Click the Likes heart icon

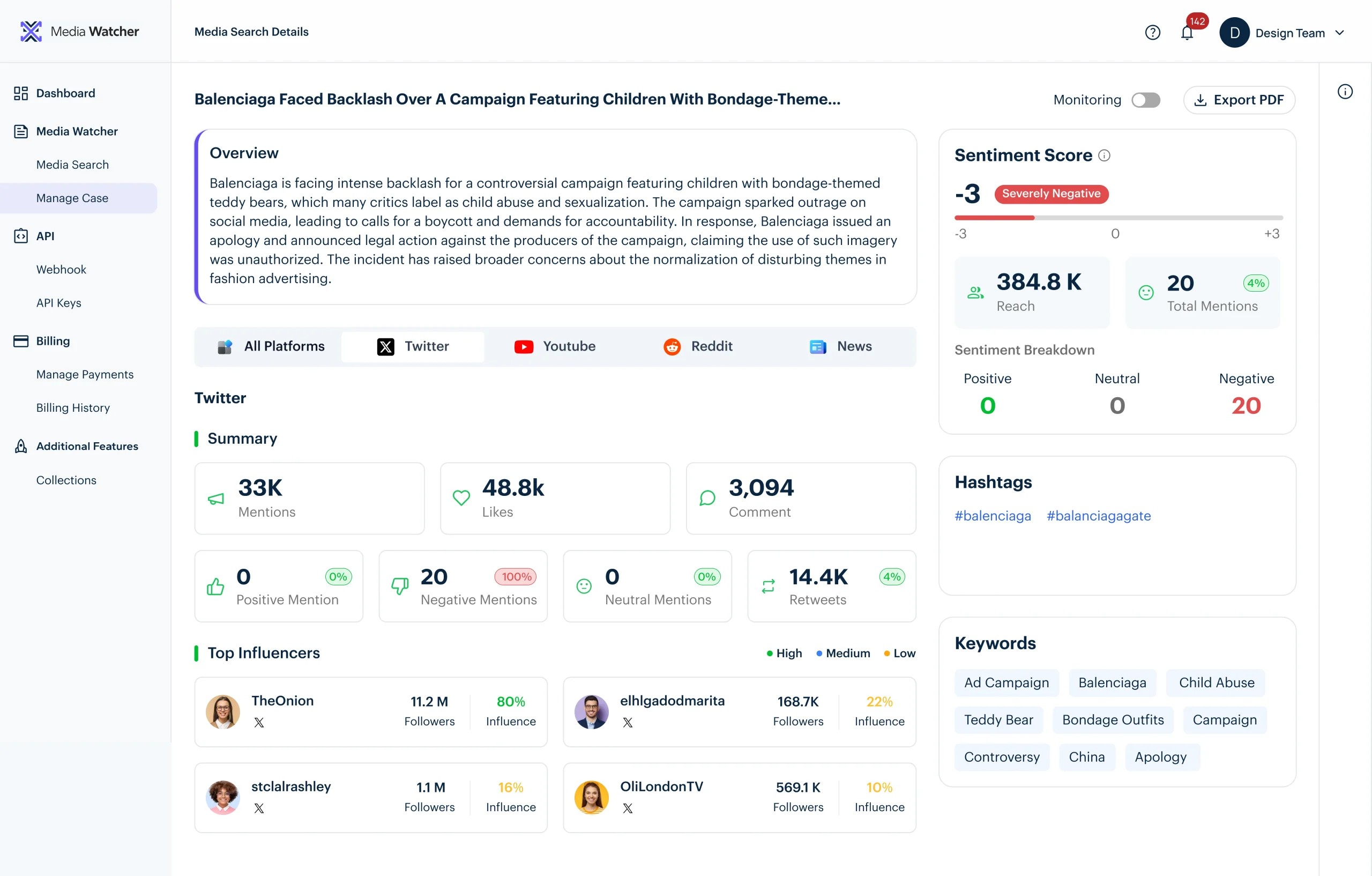click(x=461, y=498)
